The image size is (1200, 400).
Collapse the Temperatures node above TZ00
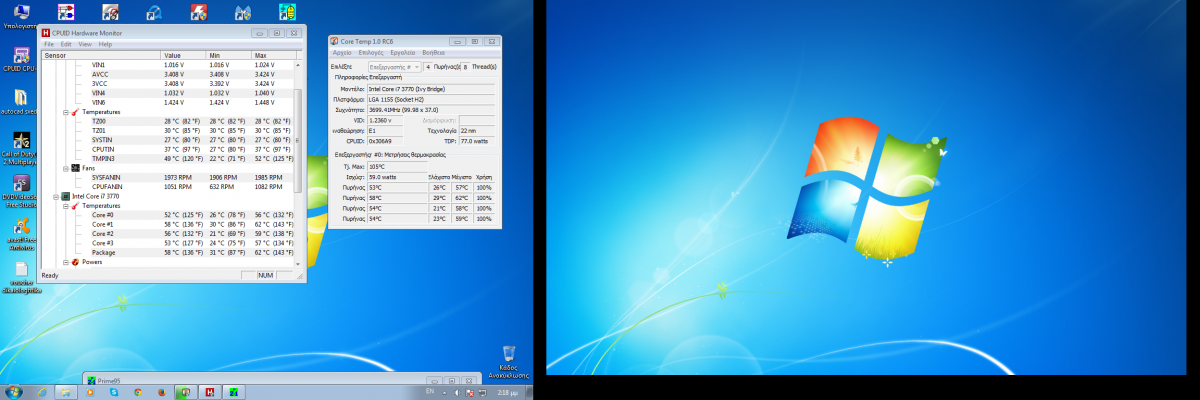click(65, 112)
